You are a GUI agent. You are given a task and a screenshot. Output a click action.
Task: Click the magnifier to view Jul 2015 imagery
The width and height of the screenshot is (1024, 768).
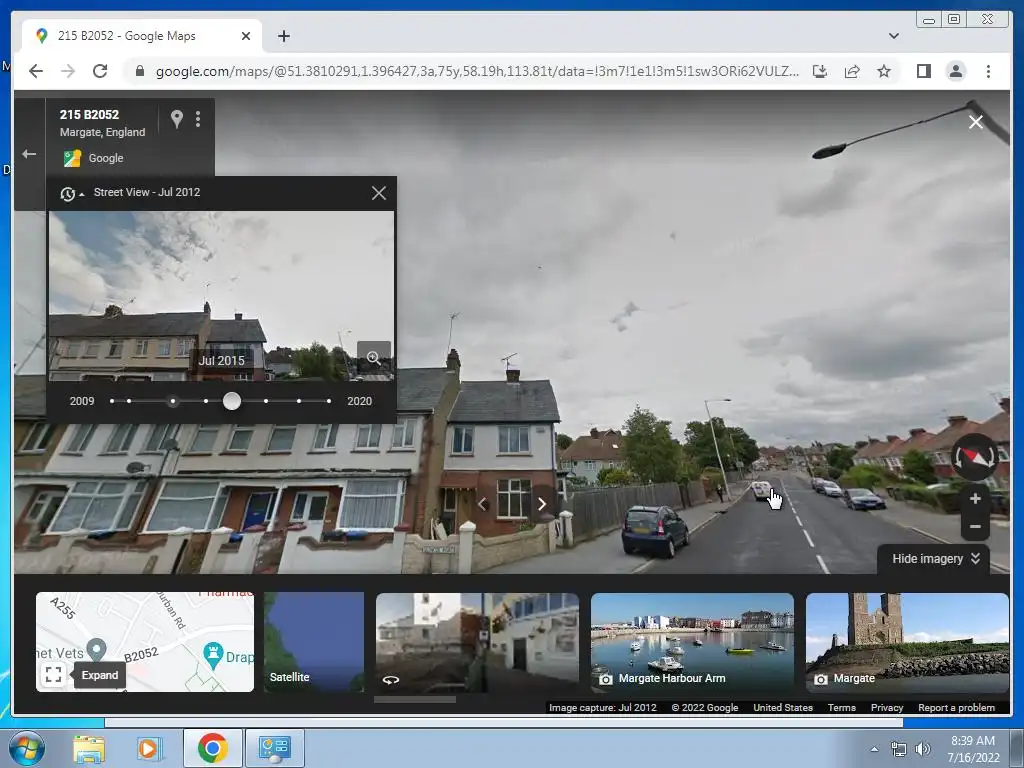[374, 358]
